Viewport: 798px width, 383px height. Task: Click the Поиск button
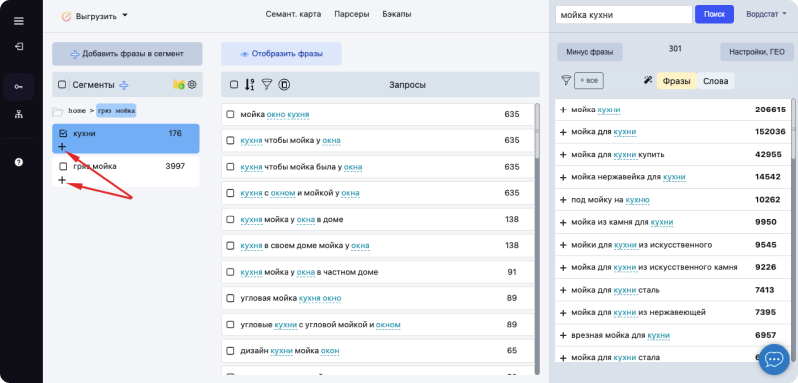coord(714,15)
